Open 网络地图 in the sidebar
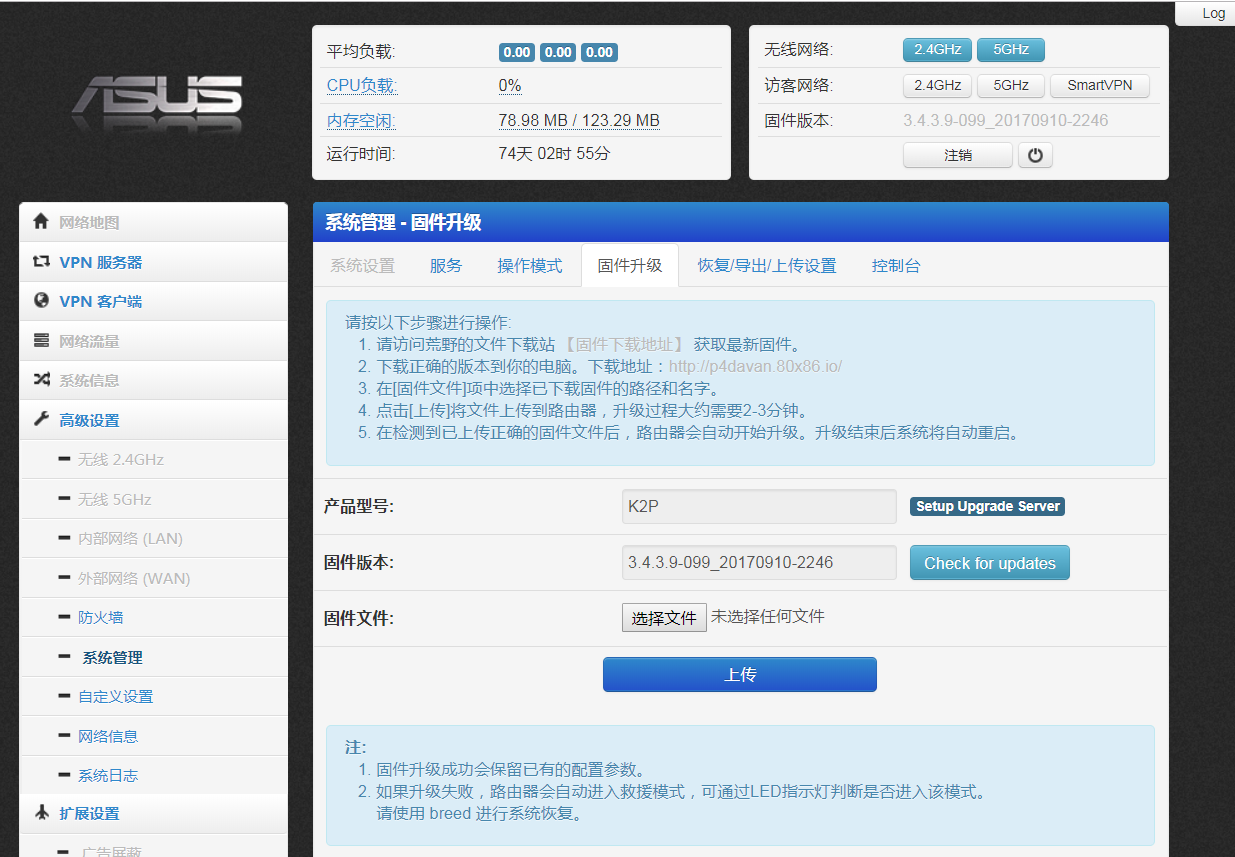Screen dimensions: 1235x857 click(x=153, y=222)
